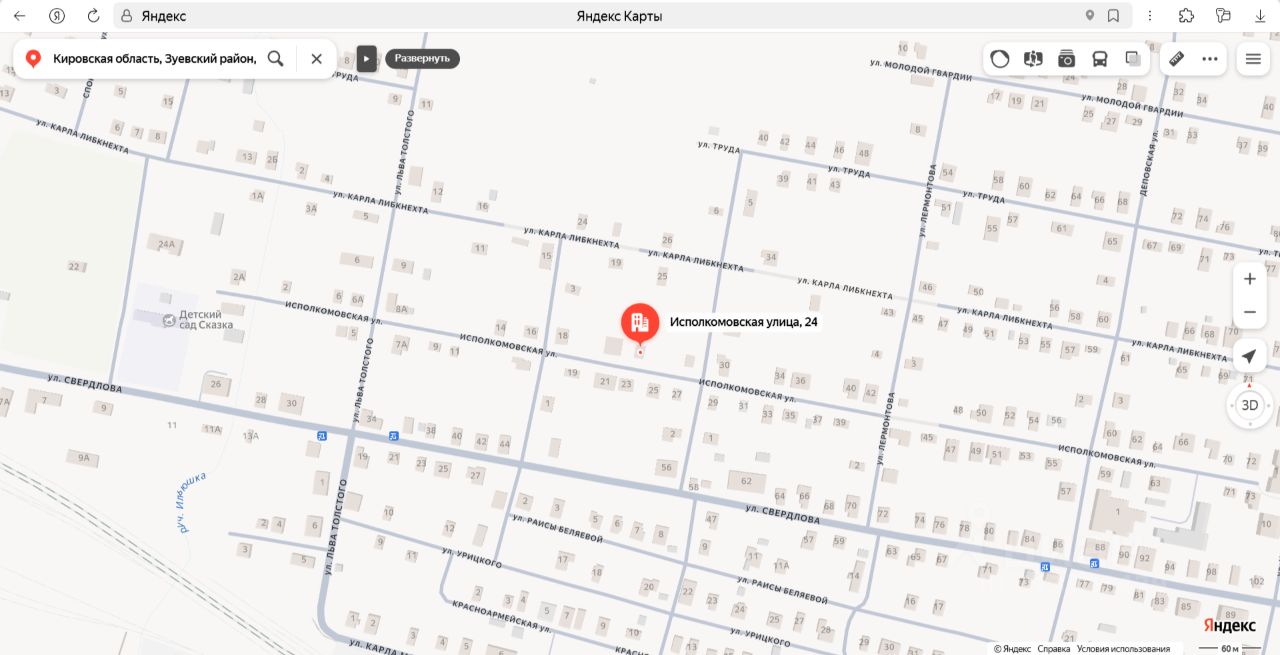Toggle public transport bus layer

1100,59
